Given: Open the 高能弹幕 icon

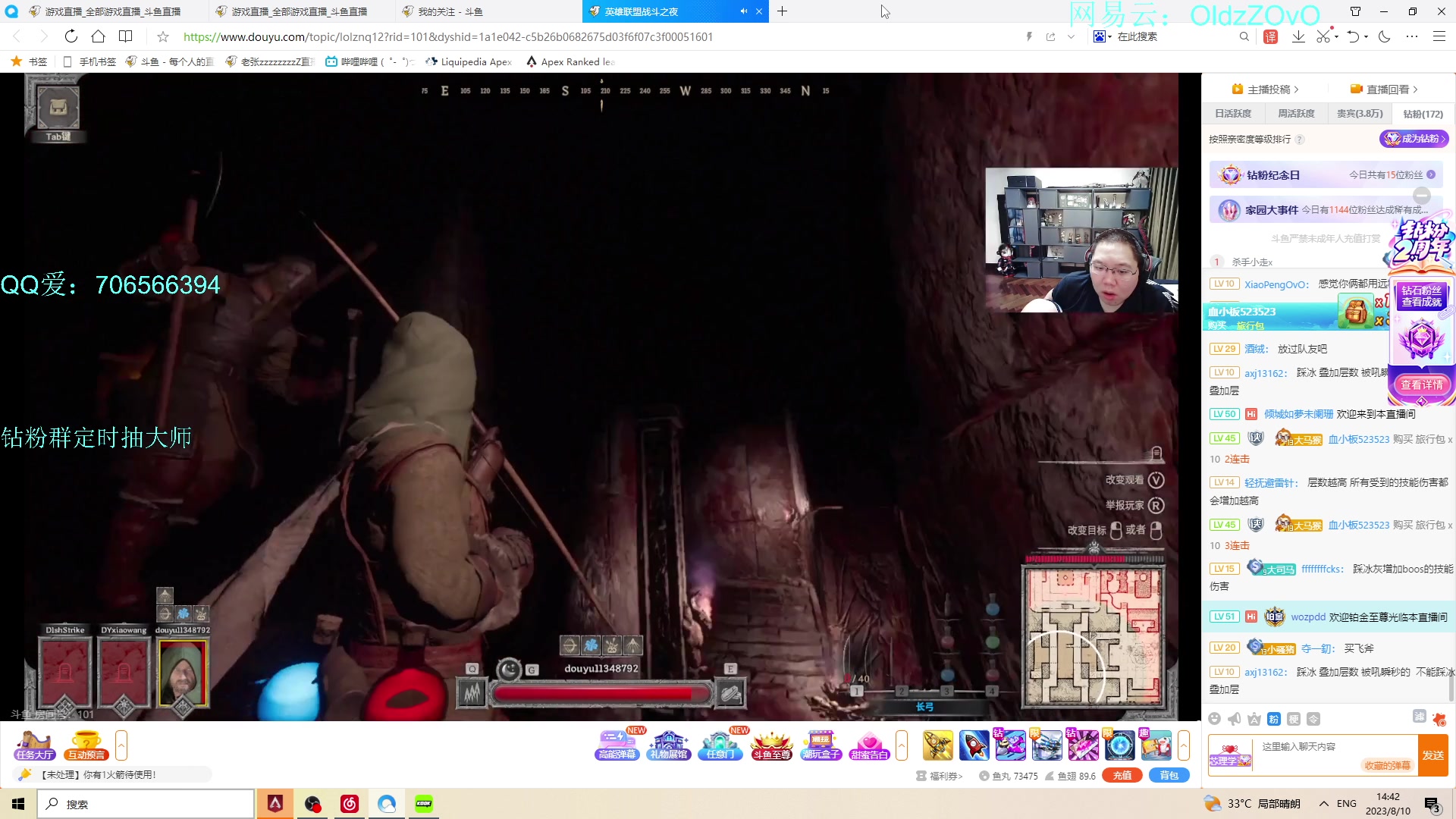Looking at the screenshot, I should click(x=617, y=745).
